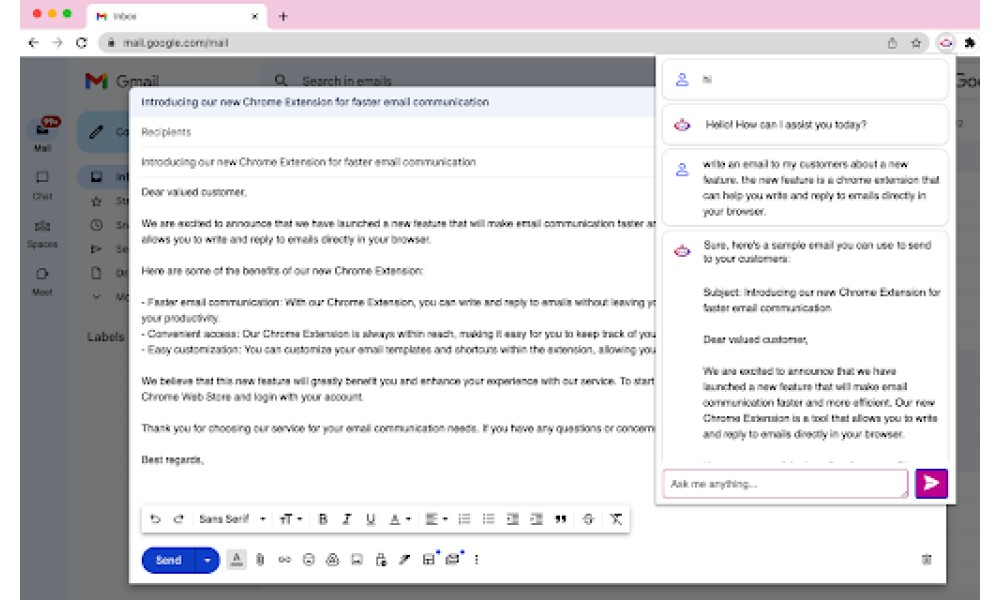
Task: Close the Inbox browser tab
Action: (x=254, y=16)
